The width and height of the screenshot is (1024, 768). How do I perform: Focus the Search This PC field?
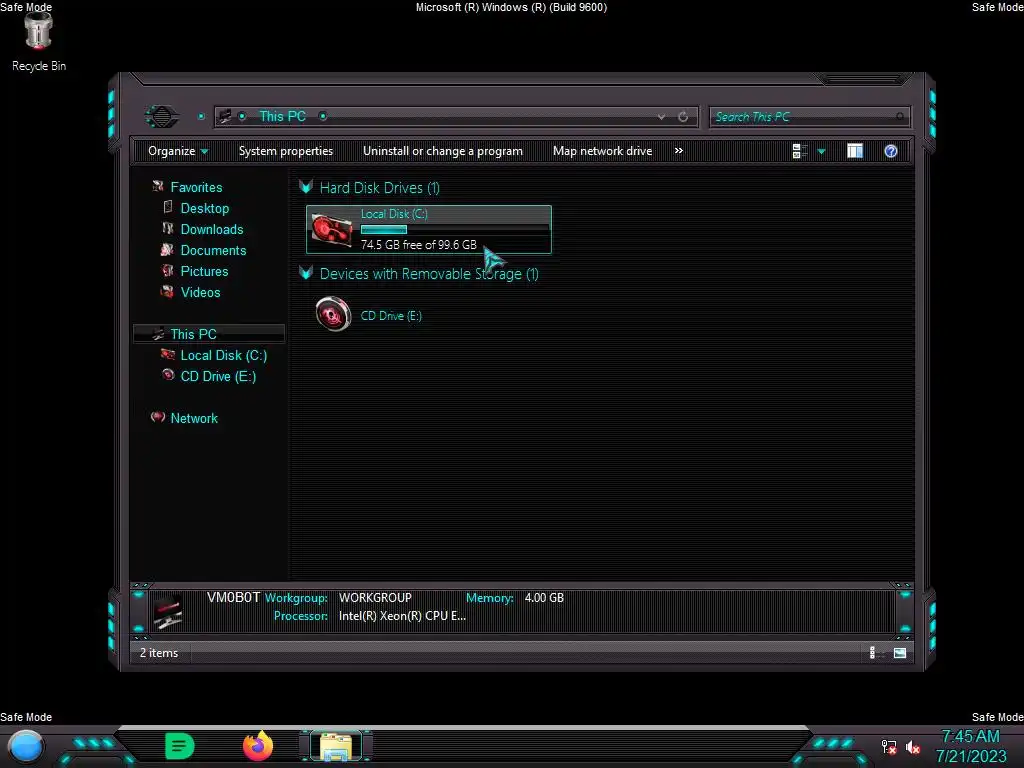click(x=808, y=117)
